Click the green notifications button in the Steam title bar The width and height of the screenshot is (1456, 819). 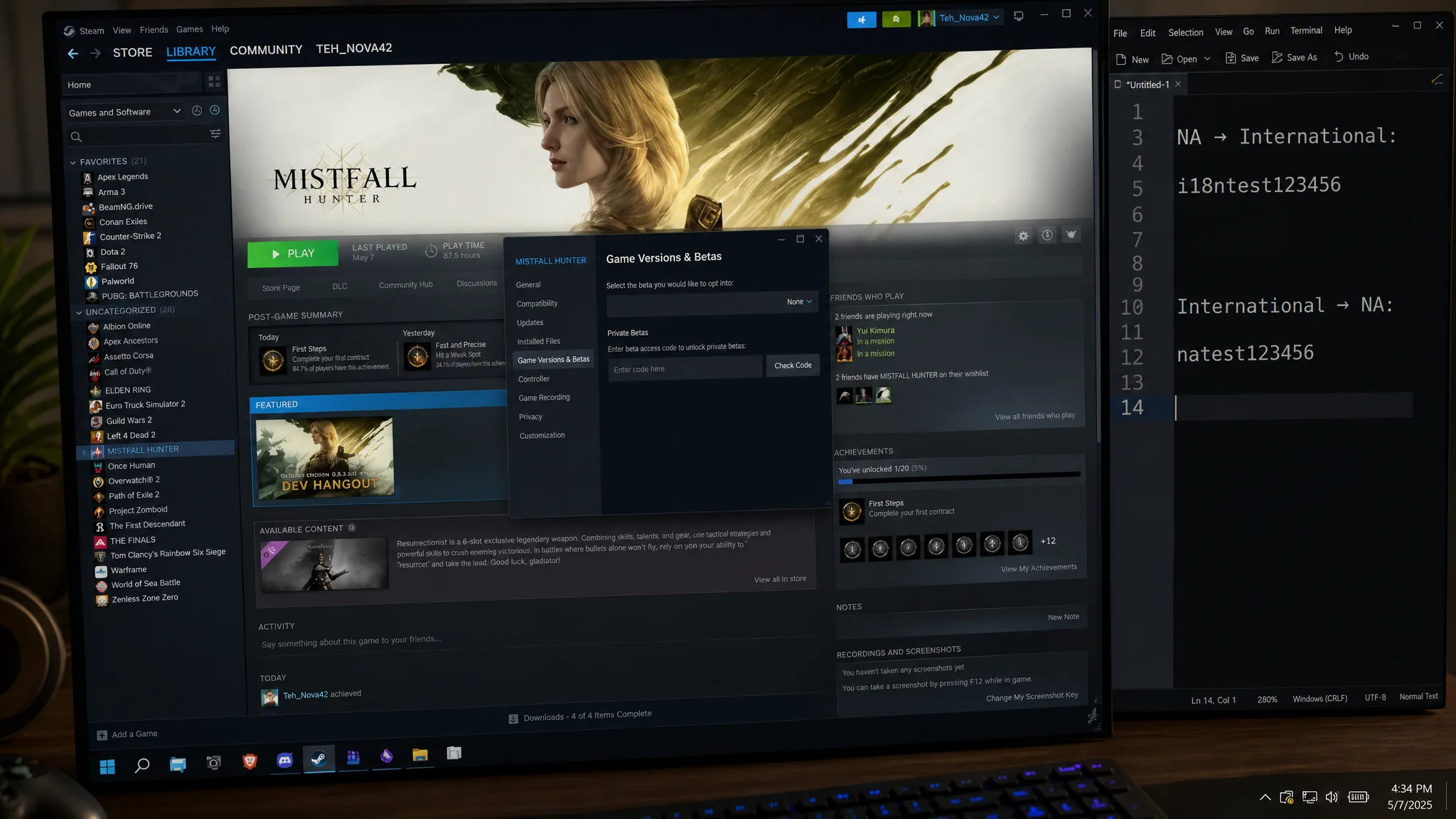896,19
